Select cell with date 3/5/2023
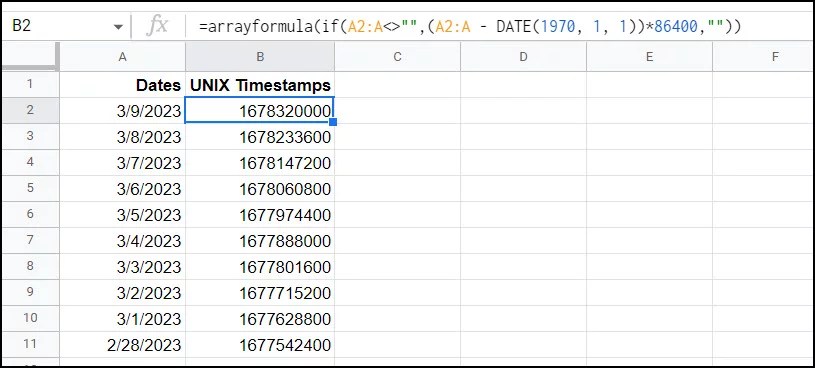 point(123,214)
